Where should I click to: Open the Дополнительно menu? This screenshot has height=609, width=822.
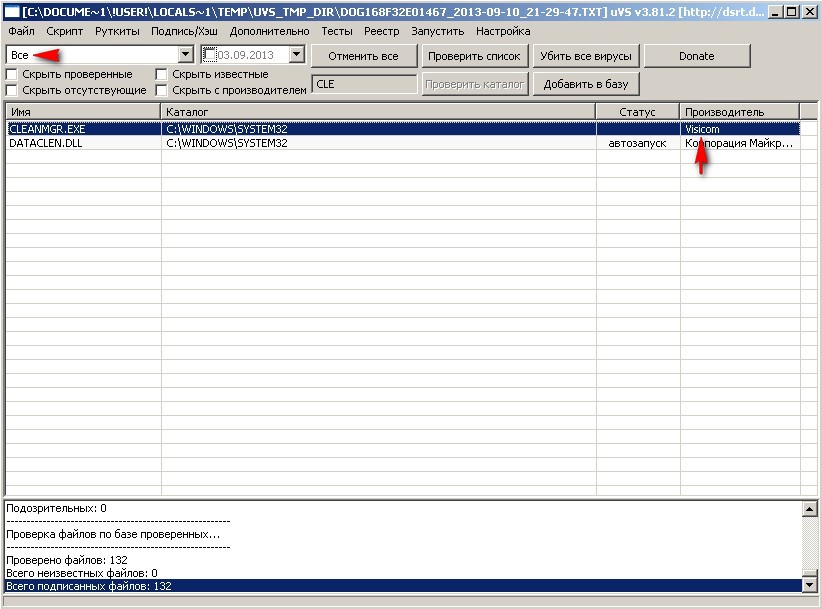coord(269,31)
